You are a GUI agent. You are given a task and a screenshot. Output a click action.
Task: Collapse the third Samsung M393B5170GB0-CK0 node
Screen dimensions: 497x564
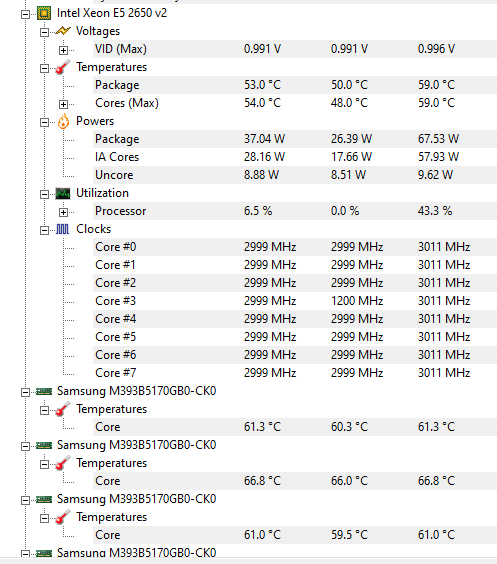25,500
